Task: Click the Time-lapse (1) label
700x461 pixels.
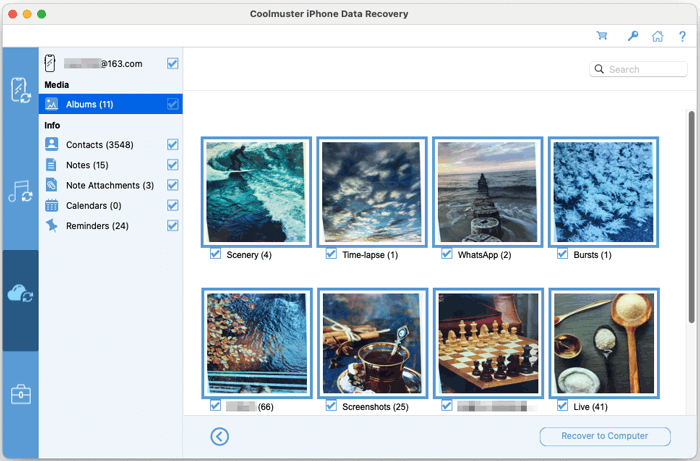Action: (x=370, y=255)
